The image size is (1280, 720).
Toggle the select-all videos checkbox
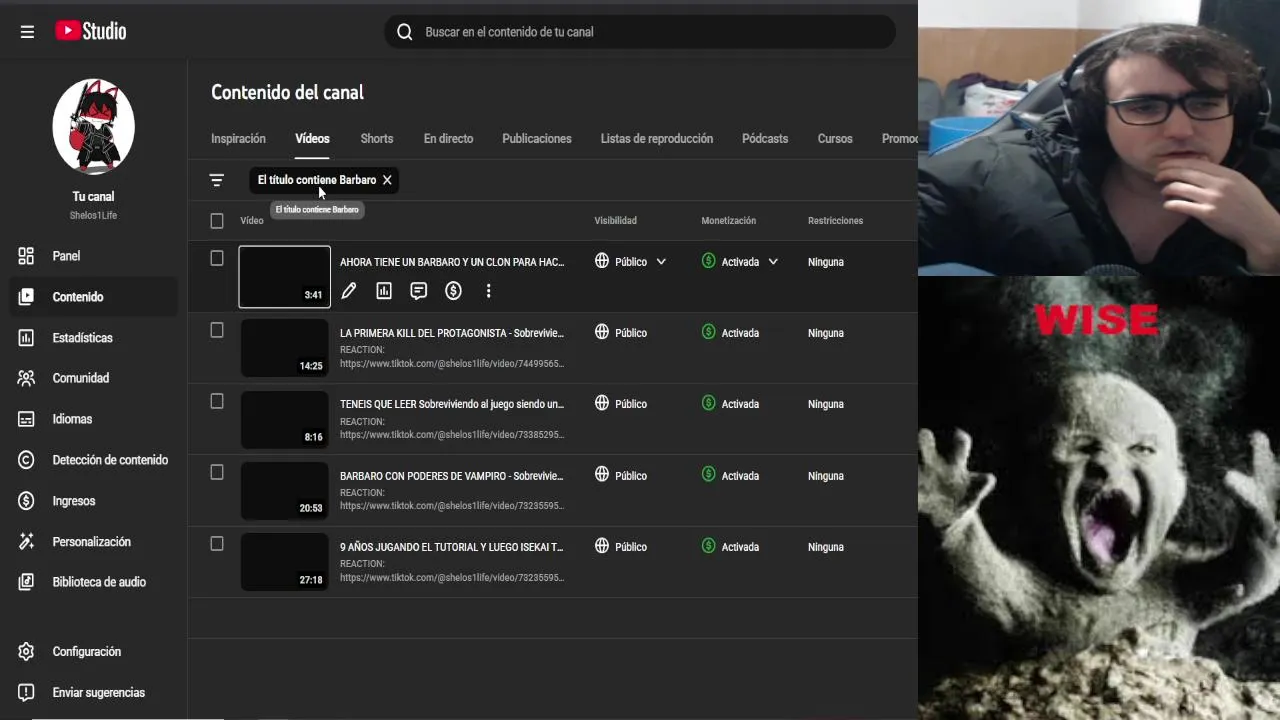pyautogui.click(x=217, y=221)
